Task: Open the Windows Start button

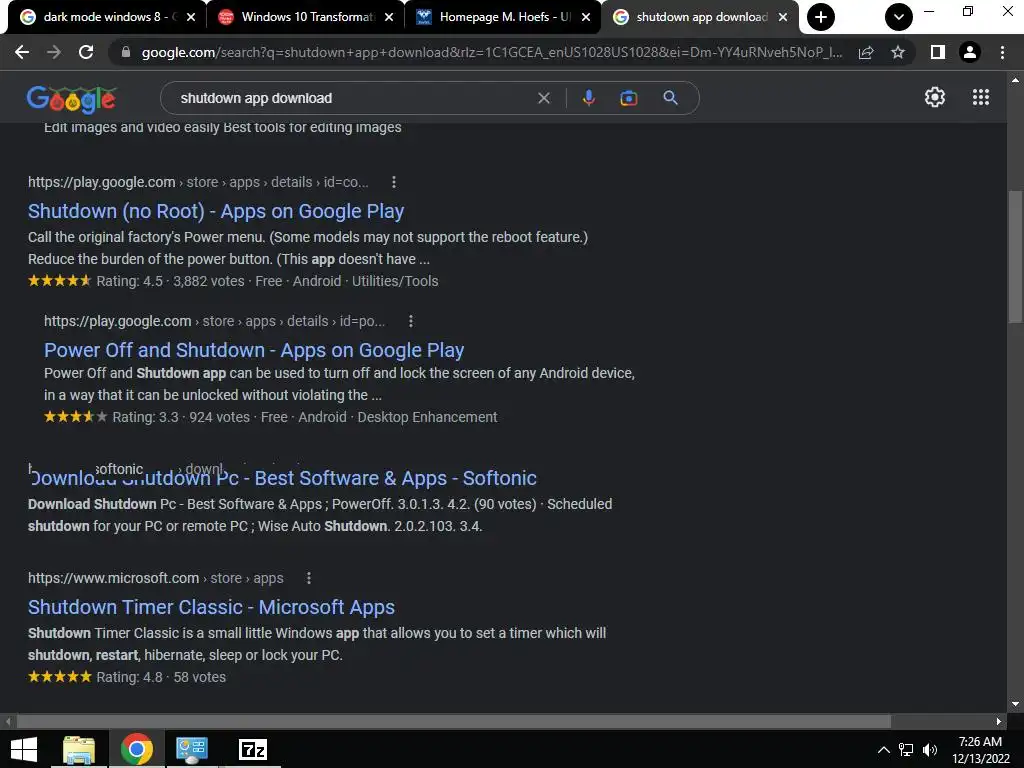Action: click(24, 750)
